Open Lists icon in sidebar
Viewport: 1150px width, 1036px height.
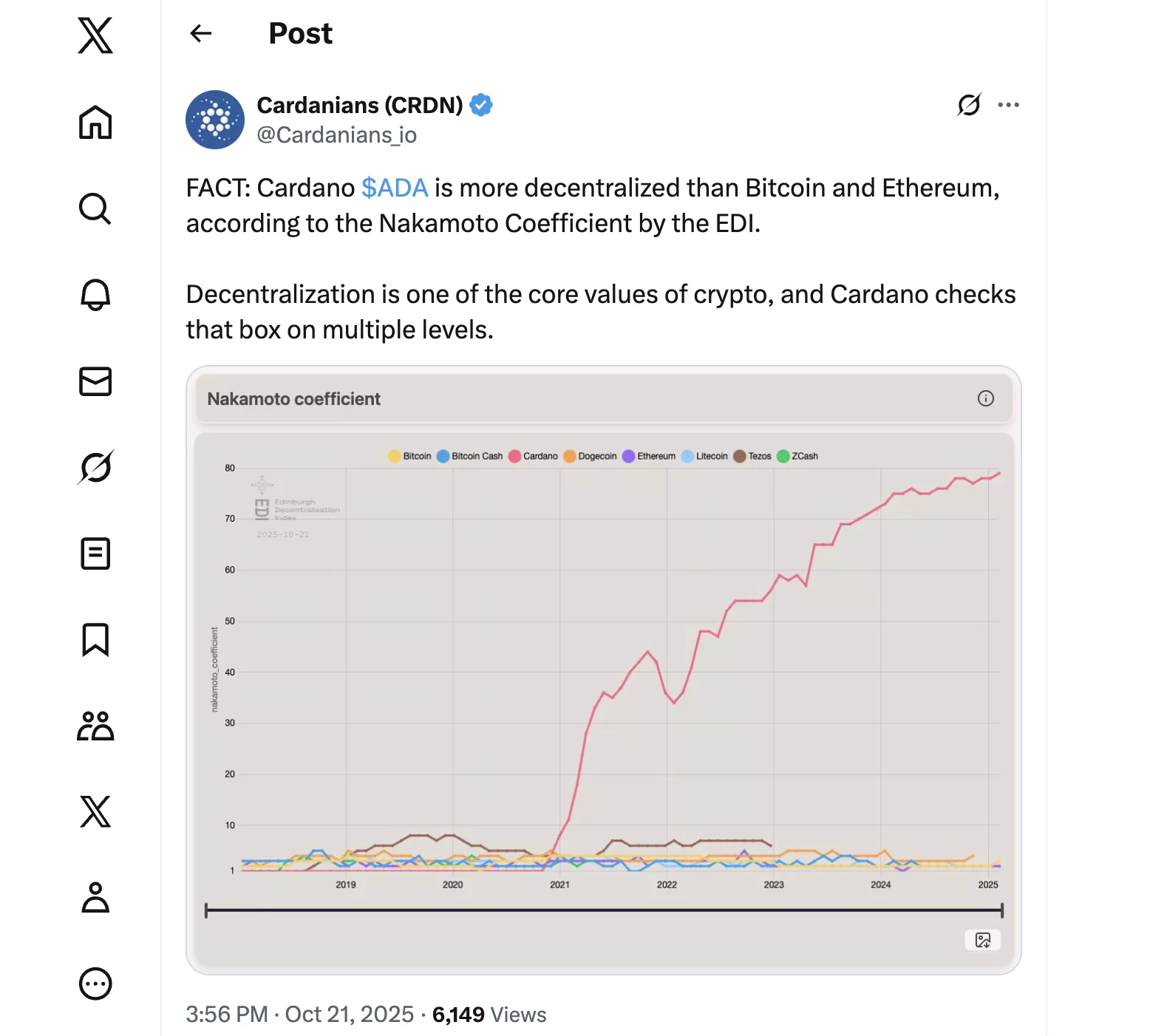coord(95,553)
